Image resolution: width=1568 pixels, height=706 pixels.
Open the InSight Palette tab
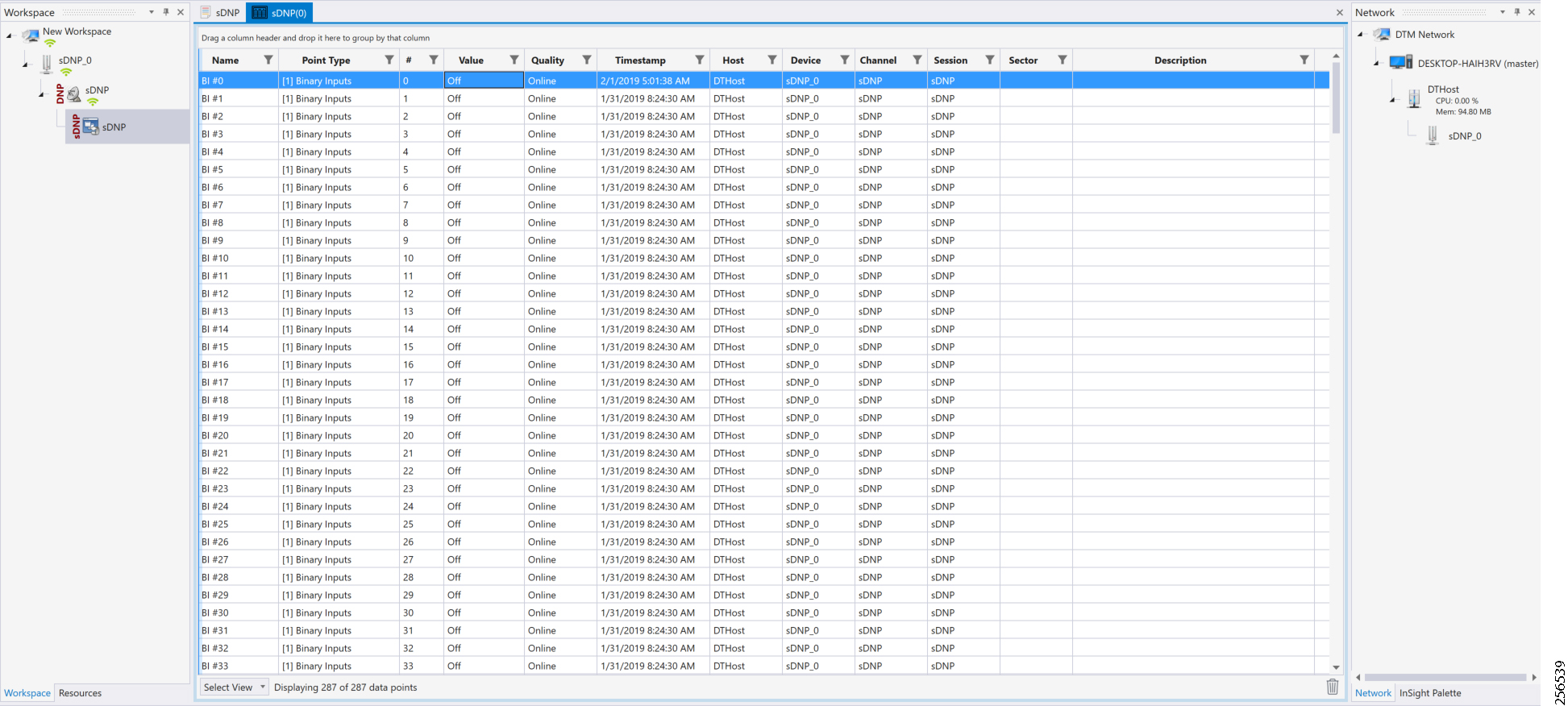[x=1430, y=693]
